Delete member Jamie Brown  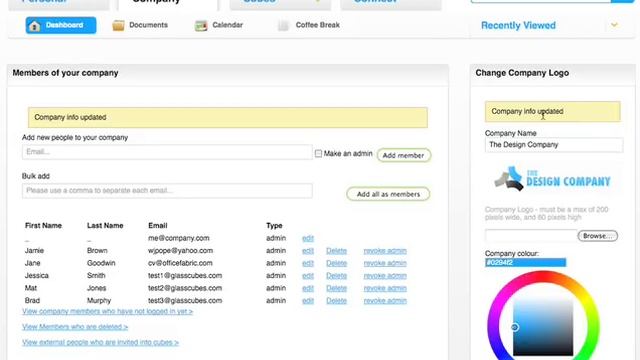click(336, 251)
